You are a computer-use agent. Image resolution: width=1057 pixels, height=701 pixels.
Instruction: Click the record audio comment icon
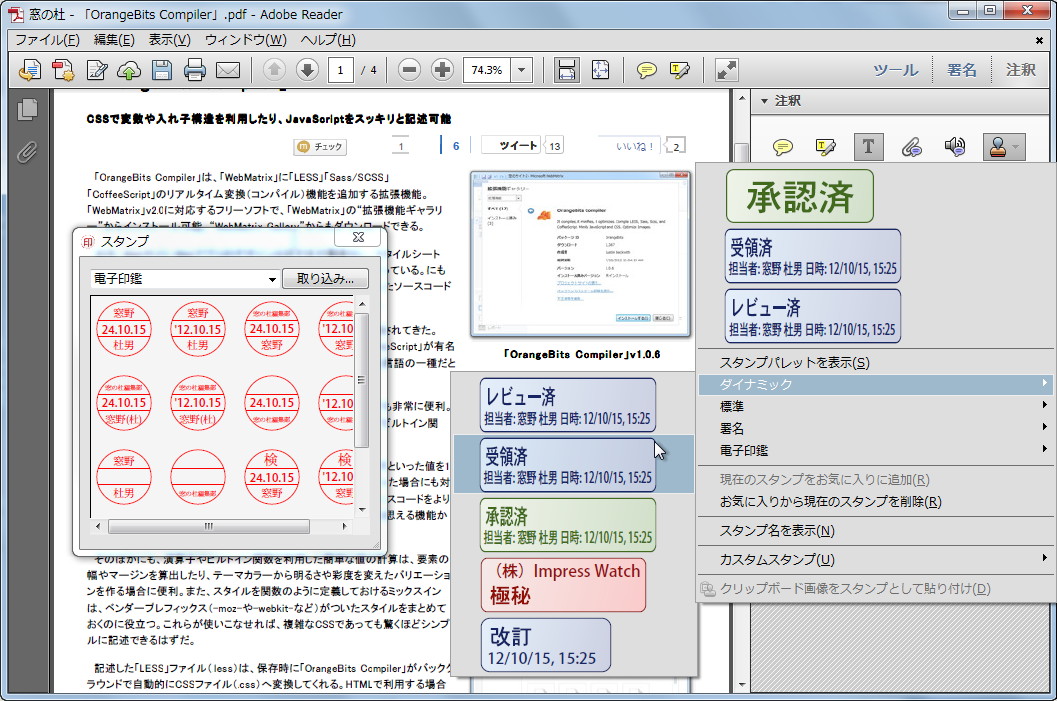(x=955, y=146)
